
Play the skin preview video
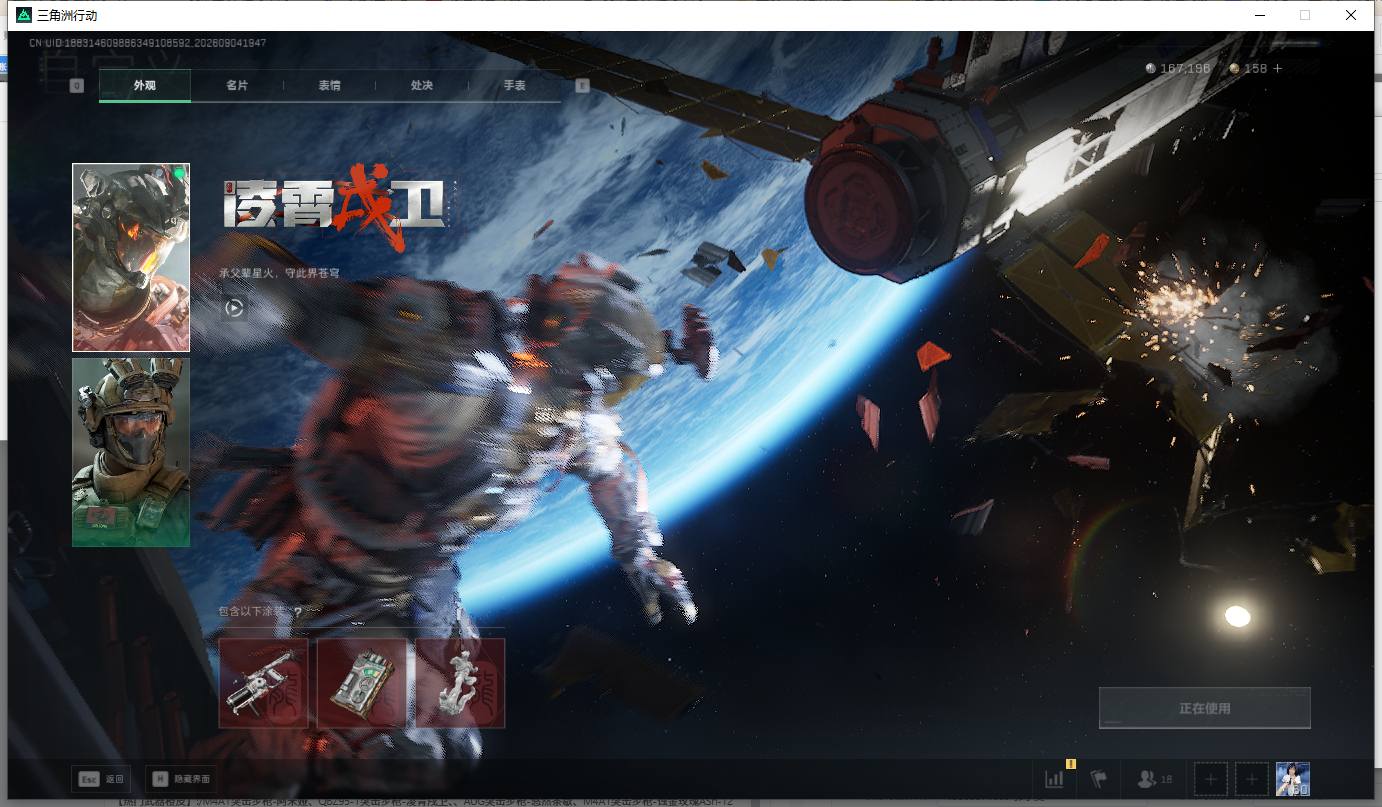point(234,308)
